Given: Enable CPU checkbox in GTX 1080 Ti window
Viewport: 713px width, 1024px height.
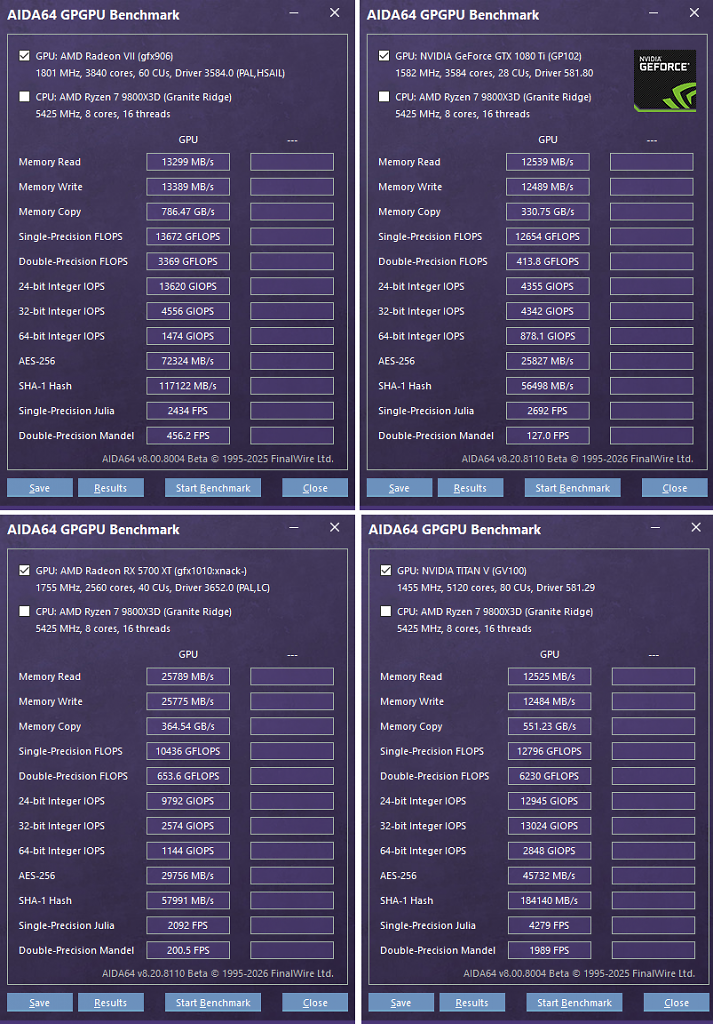Looking at the screenshot, I should coord(385,97).
